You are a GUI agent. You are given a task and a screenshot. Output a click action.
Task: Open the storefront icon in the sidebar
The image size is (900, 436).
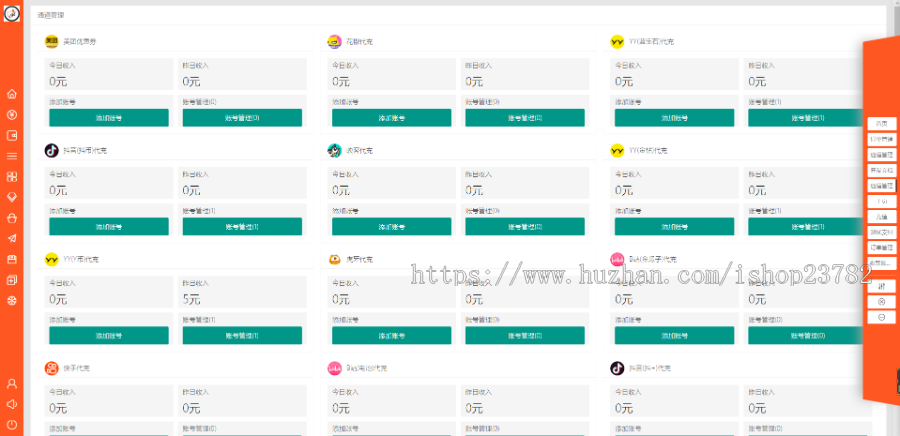point(11,259)
